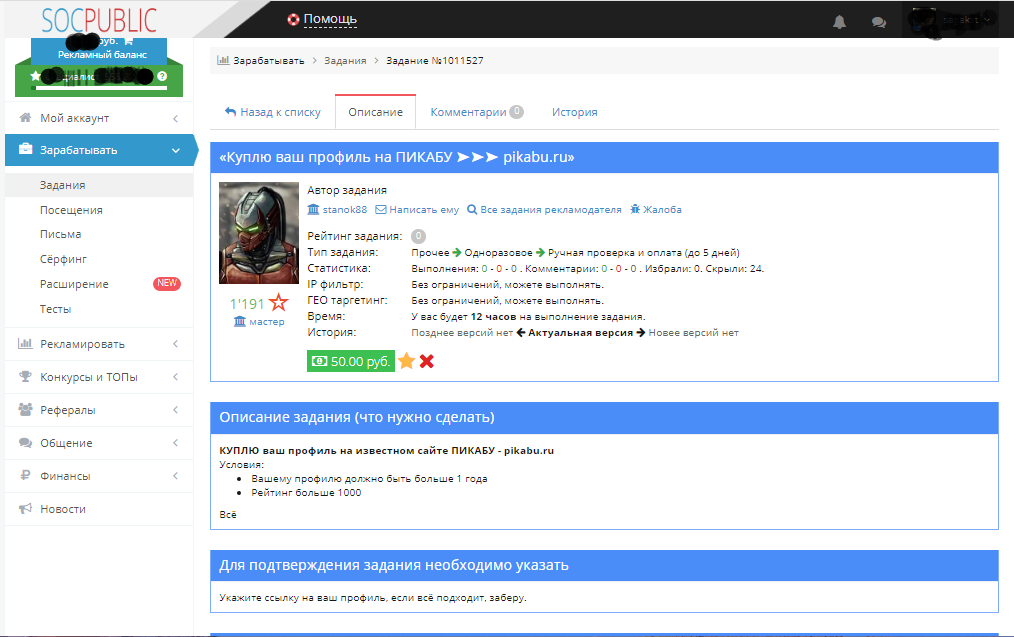Expand the Конкурсы и ТОПы chevron
The height and width of the screenshot is (637, 1014).
175,377
